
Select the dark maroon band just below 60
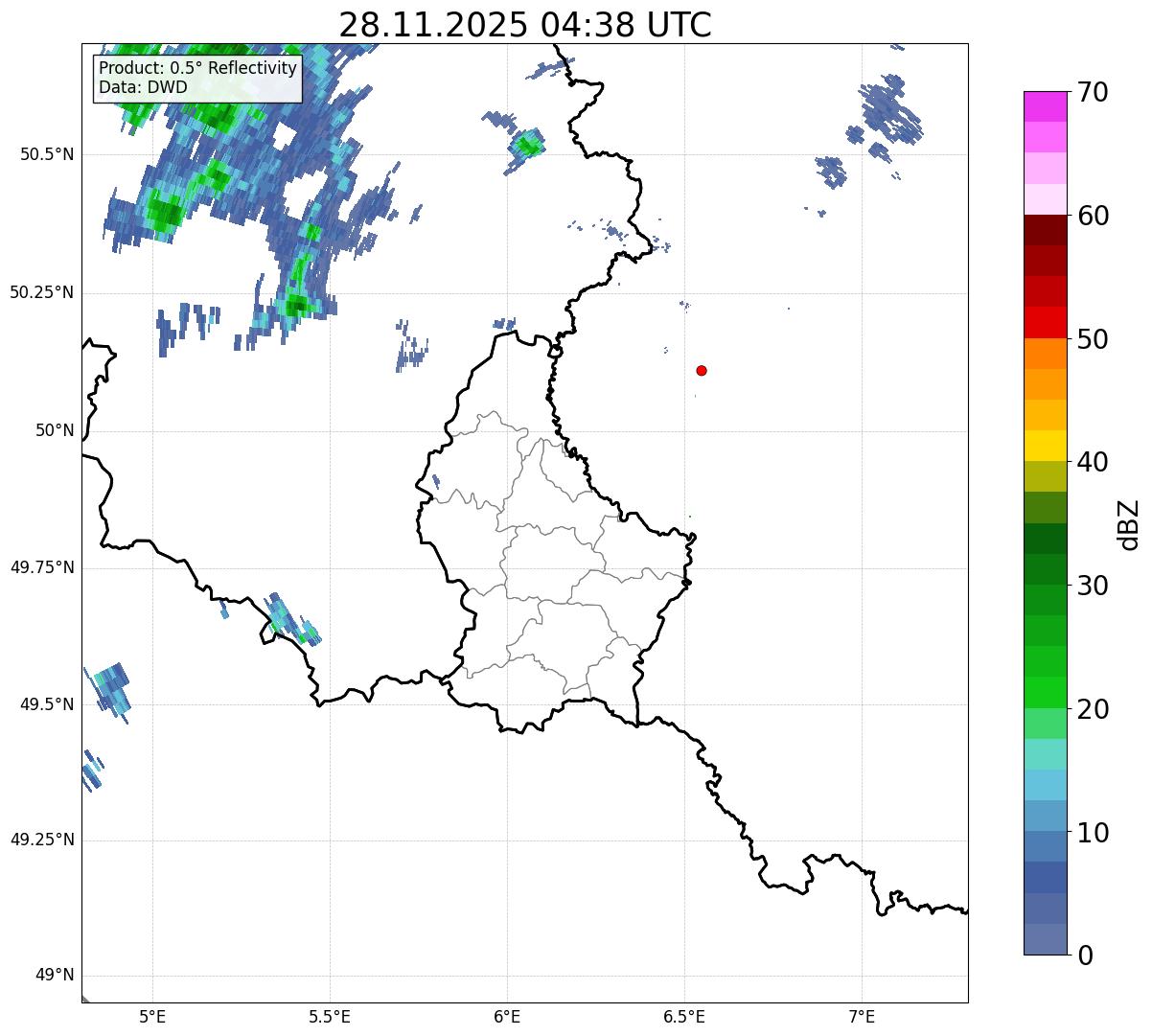[1045, 230]
